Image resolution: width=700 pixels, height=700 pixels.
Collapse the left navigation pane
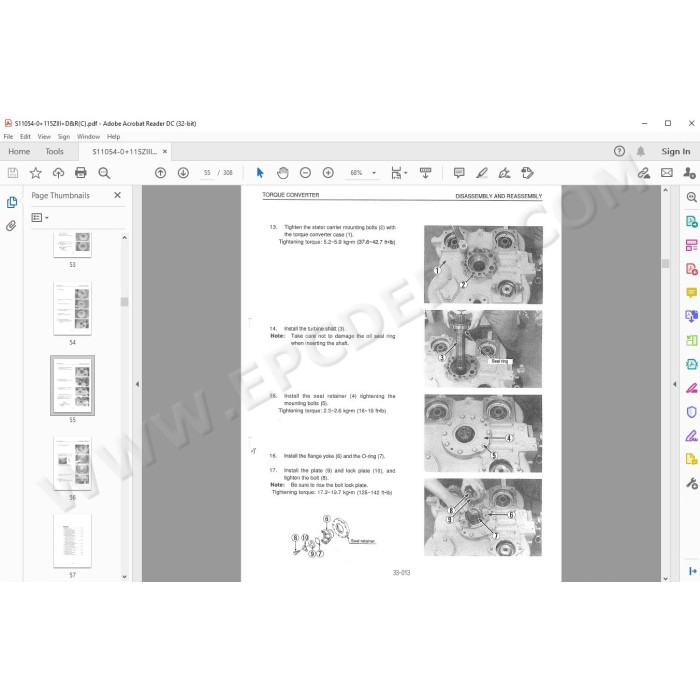[x=137, y=384]
